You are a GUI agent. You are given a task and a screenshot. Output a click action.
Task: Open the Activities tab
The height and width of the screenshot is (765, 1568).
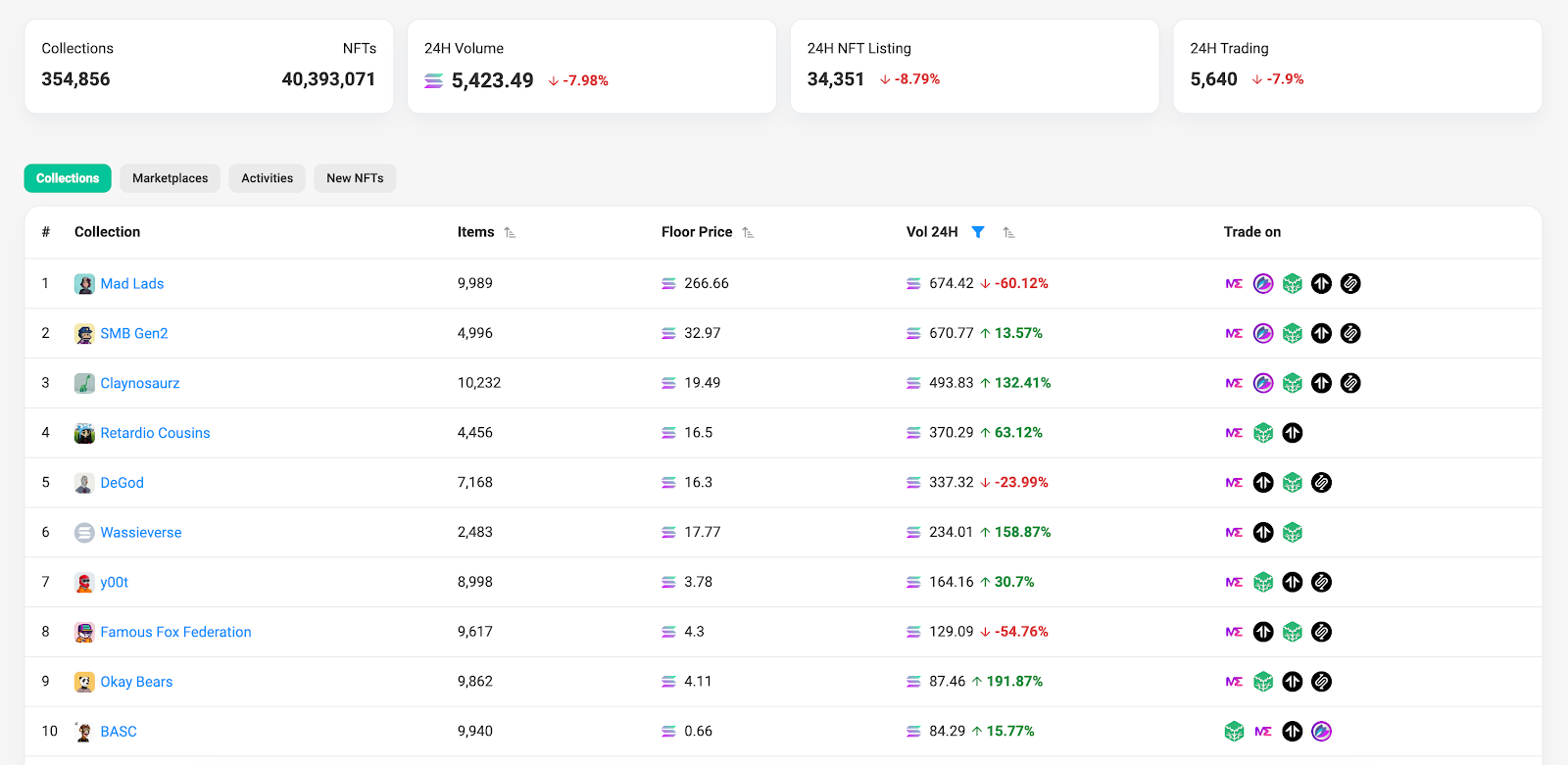click(x=268, y=178)
